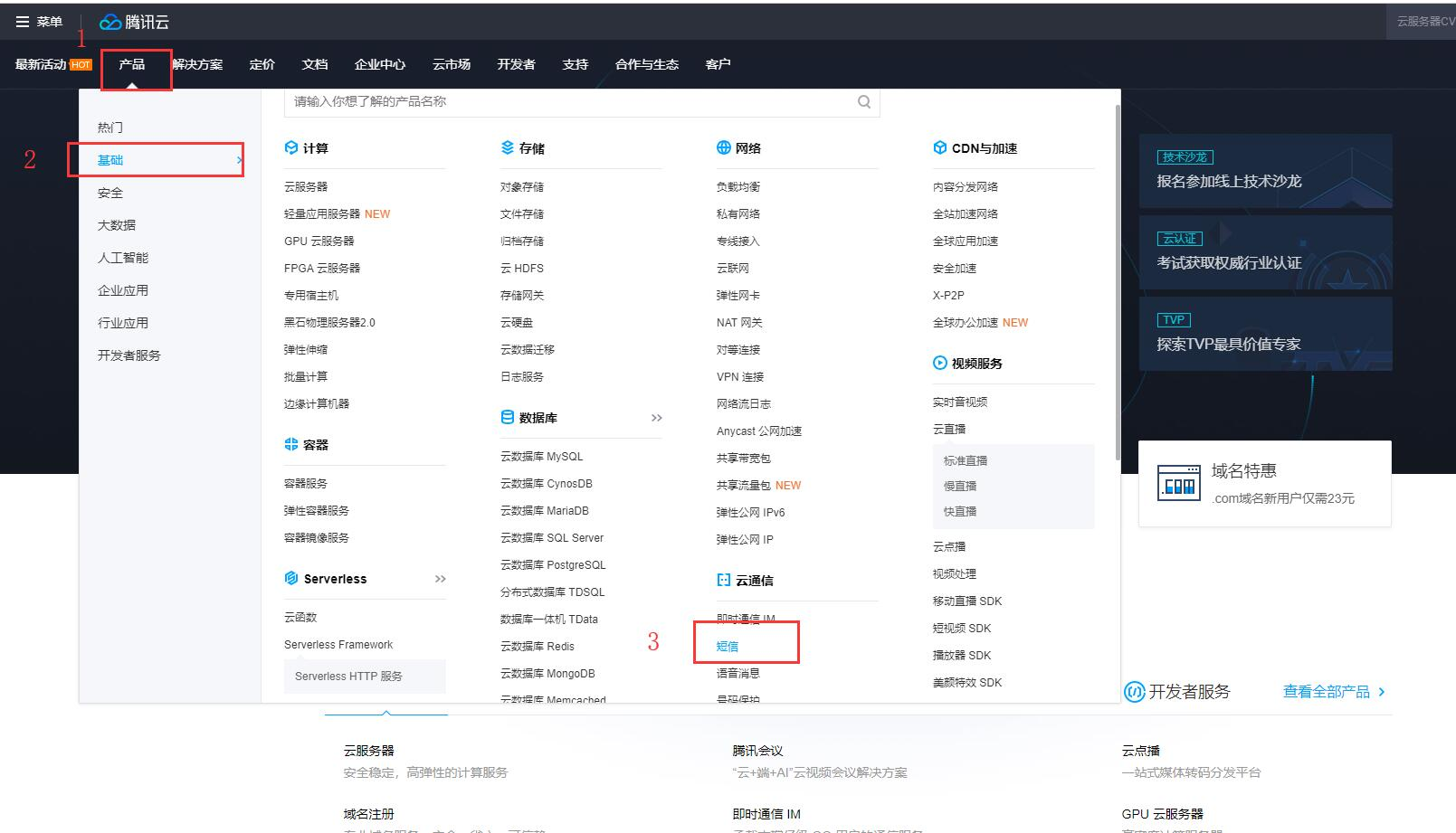
Task: Open the 共享流量包 NEW link
Action: point(758,485)
